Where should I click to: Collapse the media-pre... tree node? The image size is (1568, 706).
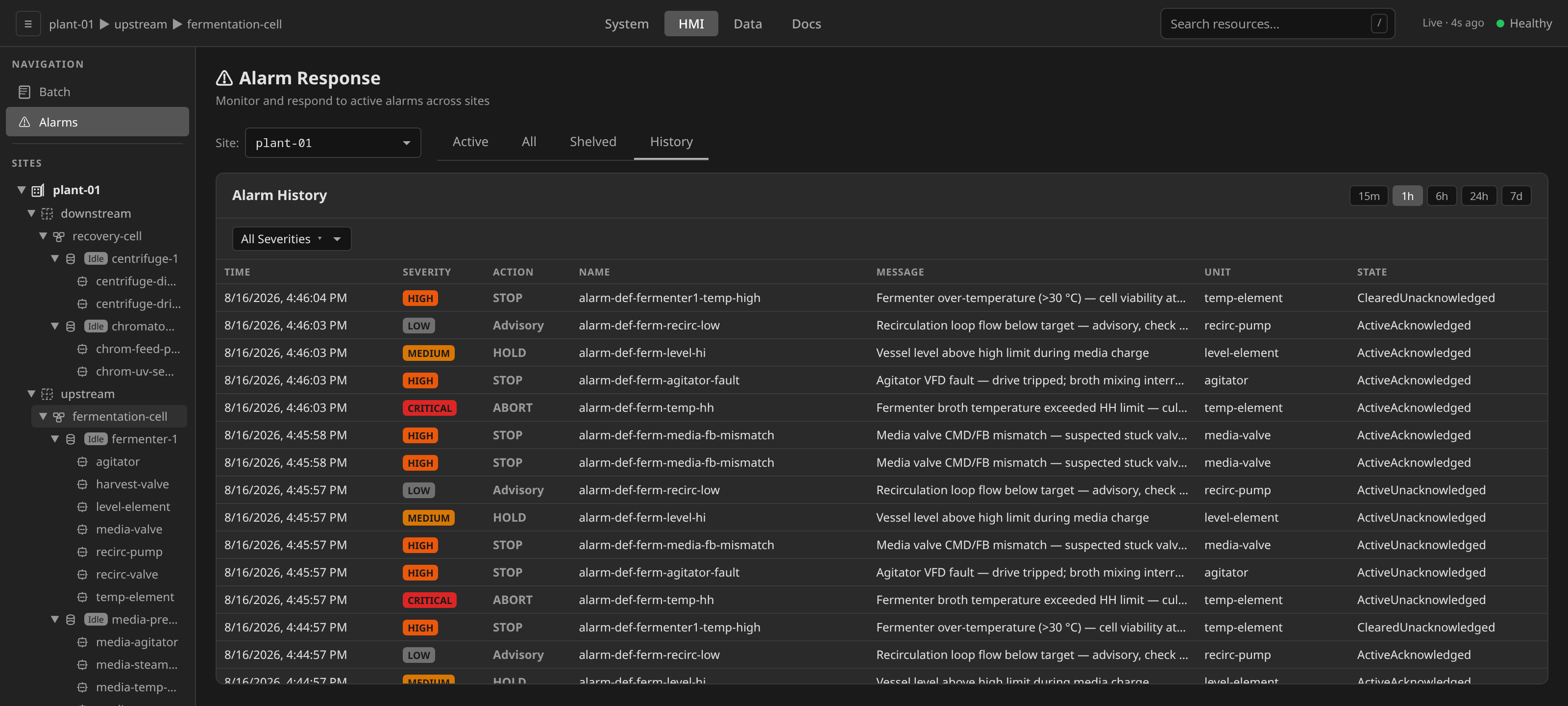55,620
